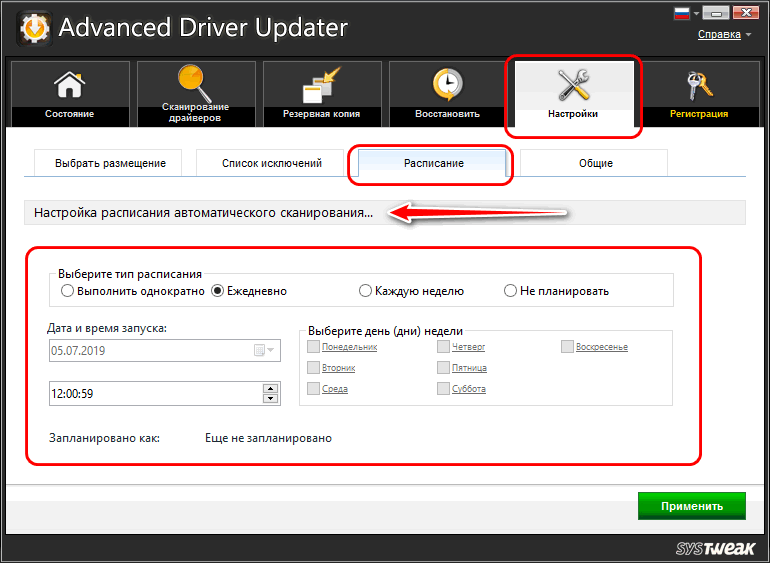The image size is (770, 563).
Task: Select Ежедневно radio option
Action: pyautogui.click(x=218, y=291)
